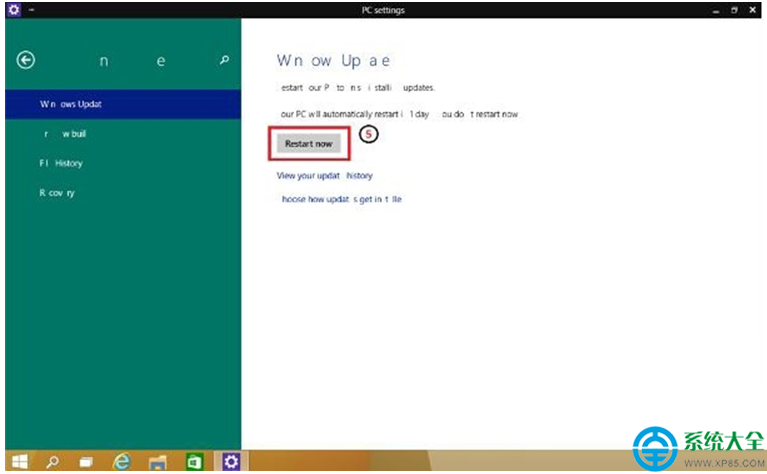Click the back arrow in the sidebar
767x474 pixels.
(25, 60)
